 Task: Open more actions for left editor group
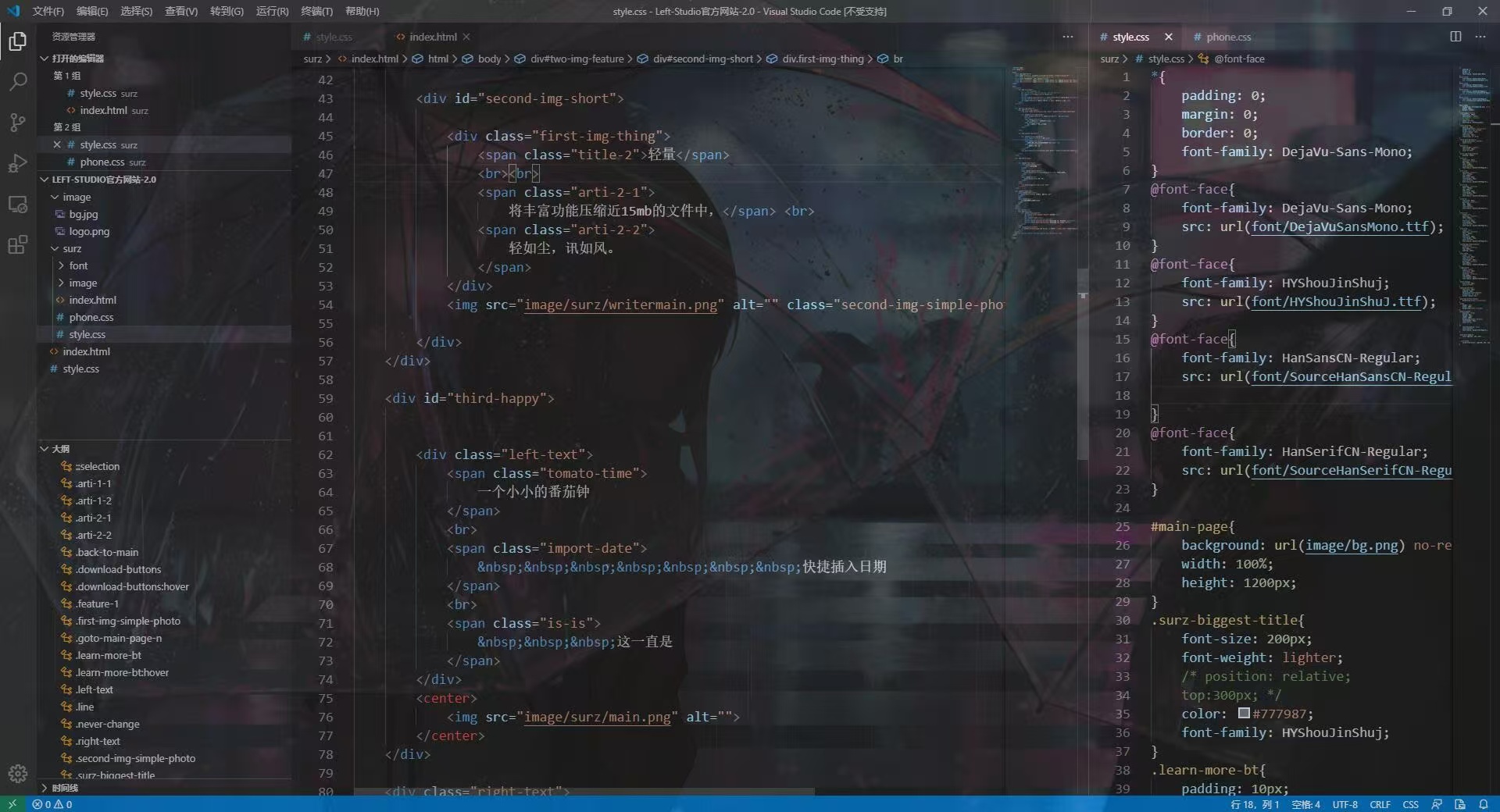pos(1068,37)
